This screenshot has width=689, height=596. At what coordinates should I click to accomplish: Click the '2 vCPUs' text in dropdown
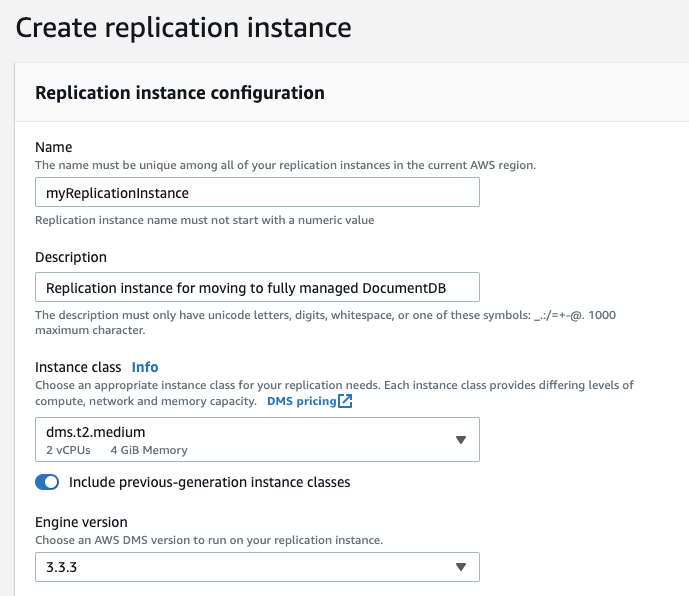click(68, 450)
